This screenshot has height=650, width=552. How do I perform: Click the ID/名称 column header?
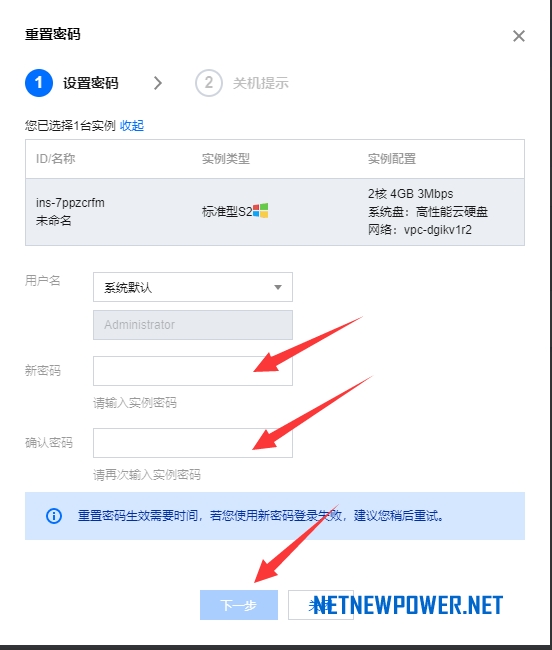point(56,159)
